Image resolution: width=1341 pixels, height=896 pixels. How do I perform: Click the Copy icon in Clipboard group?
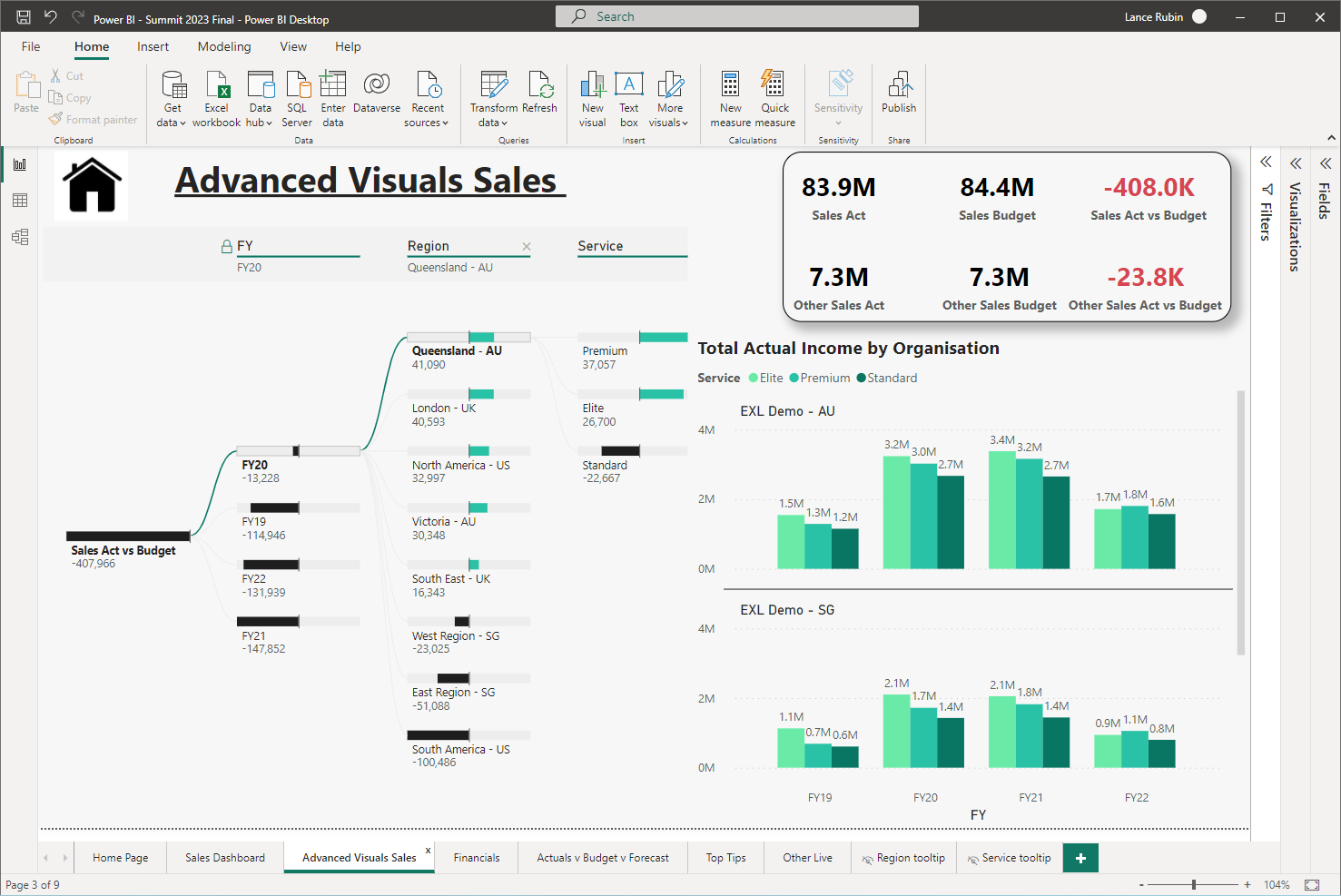(x=55, y=98)
